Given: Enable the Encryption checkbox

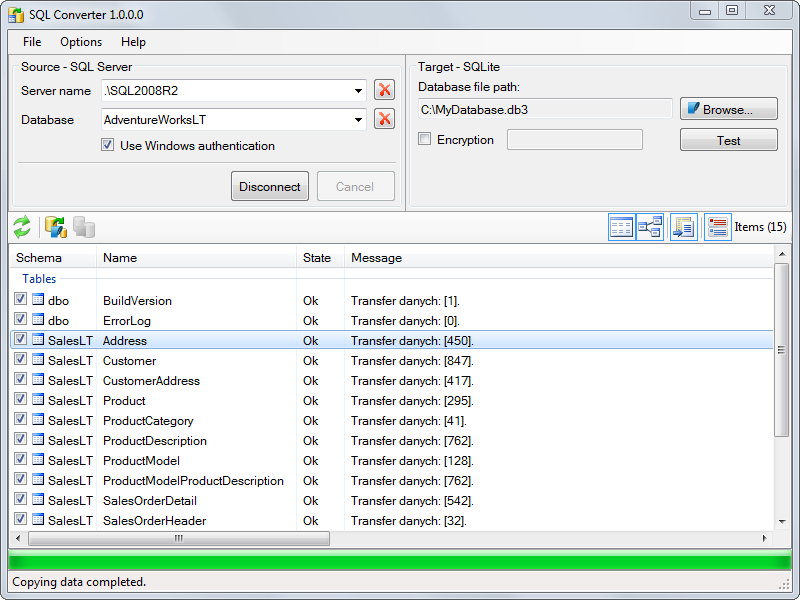Looking at the screenshot, I should (424, 139).
